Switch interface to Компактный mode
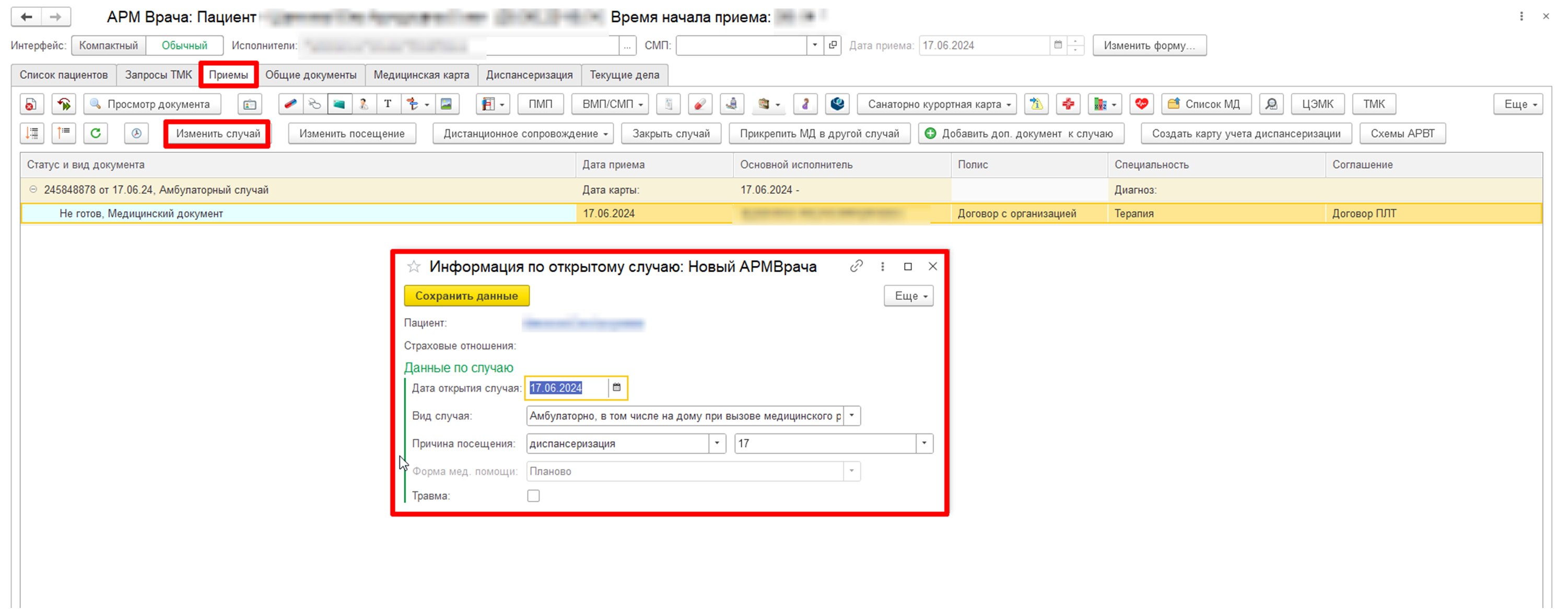The image size is (1568, 609). 108,45
